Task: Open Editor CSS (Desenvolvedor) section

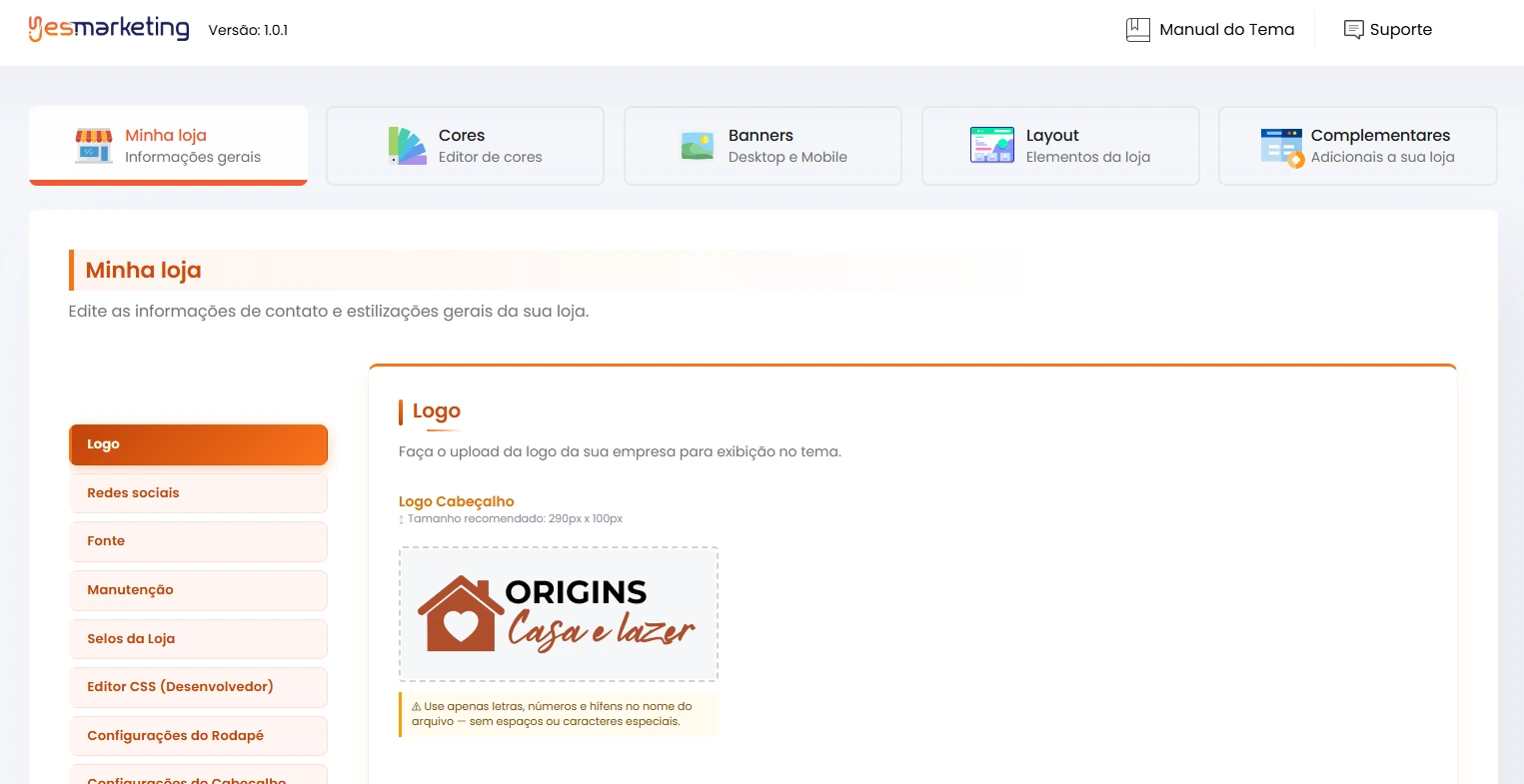Action: click(199, 687)
